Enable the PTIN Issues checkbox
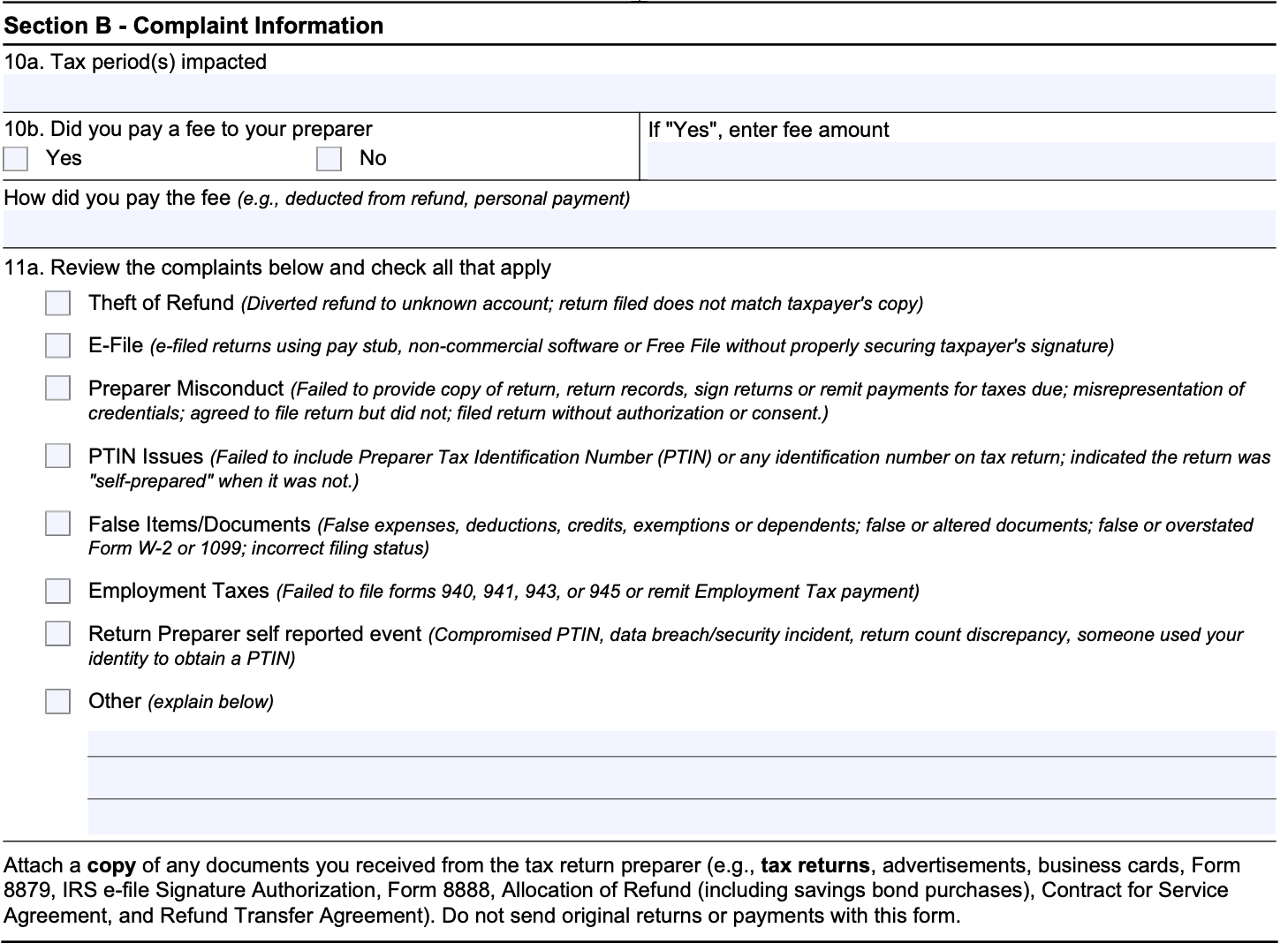The height and width of the screenshot is (943, 1288). point(58,456)
